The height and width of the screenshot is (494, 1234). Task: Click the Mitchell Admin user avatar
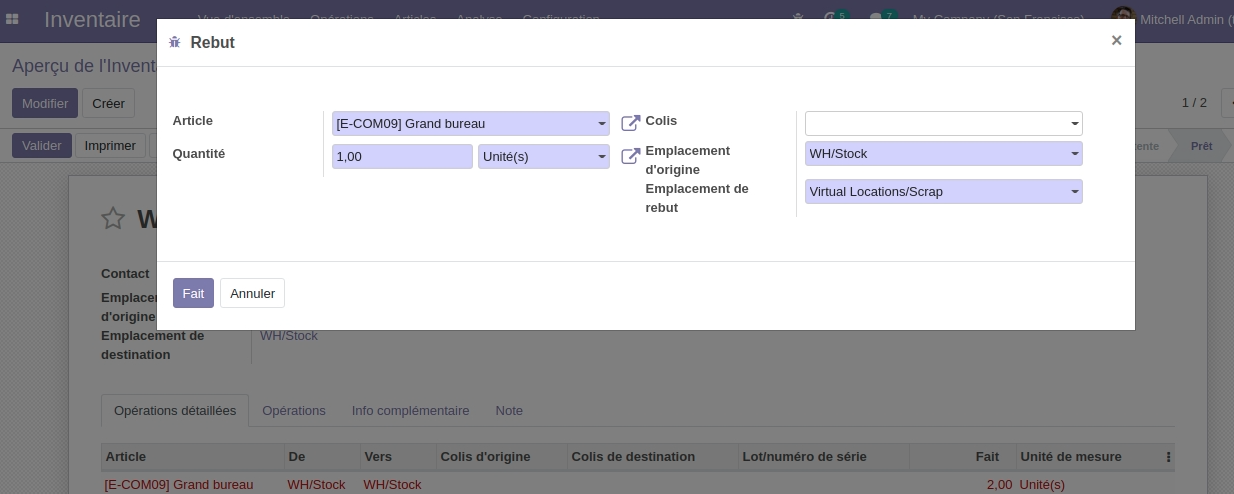(x=1123, y=19)
